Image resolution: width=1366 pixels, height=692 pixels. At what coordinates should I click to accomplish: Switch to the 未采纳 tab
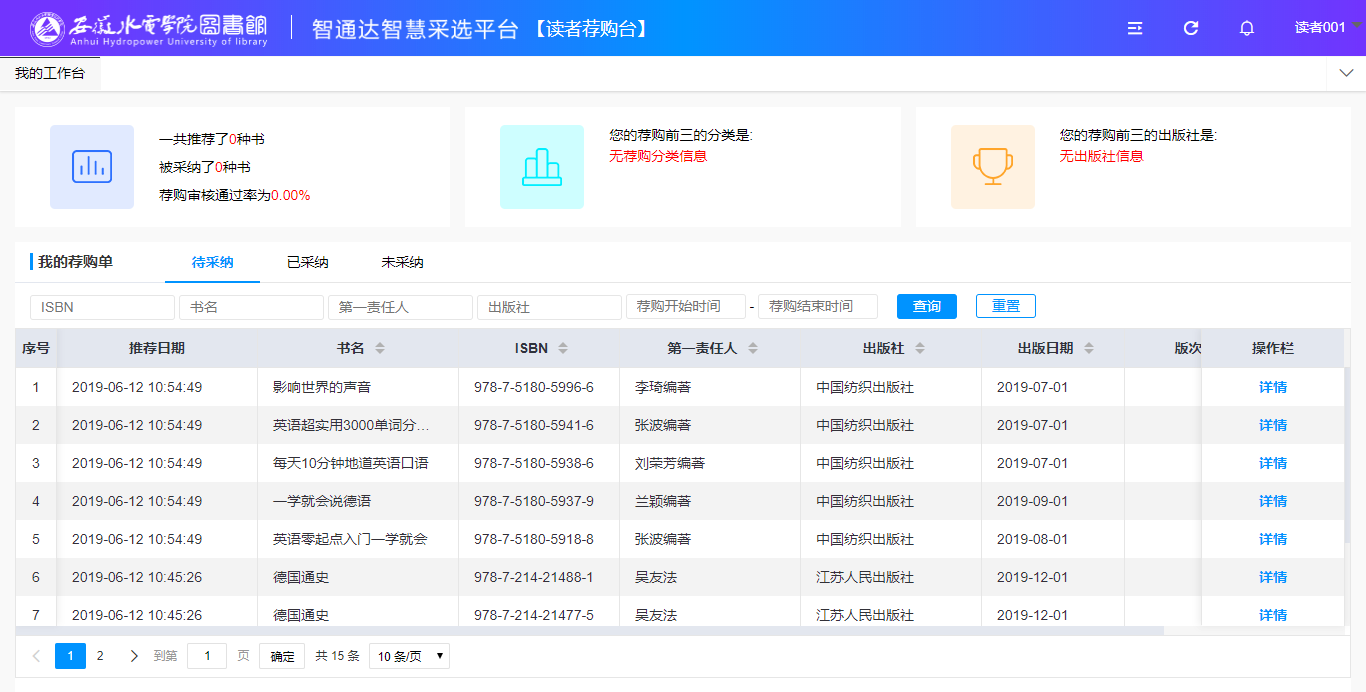(402, 262)
